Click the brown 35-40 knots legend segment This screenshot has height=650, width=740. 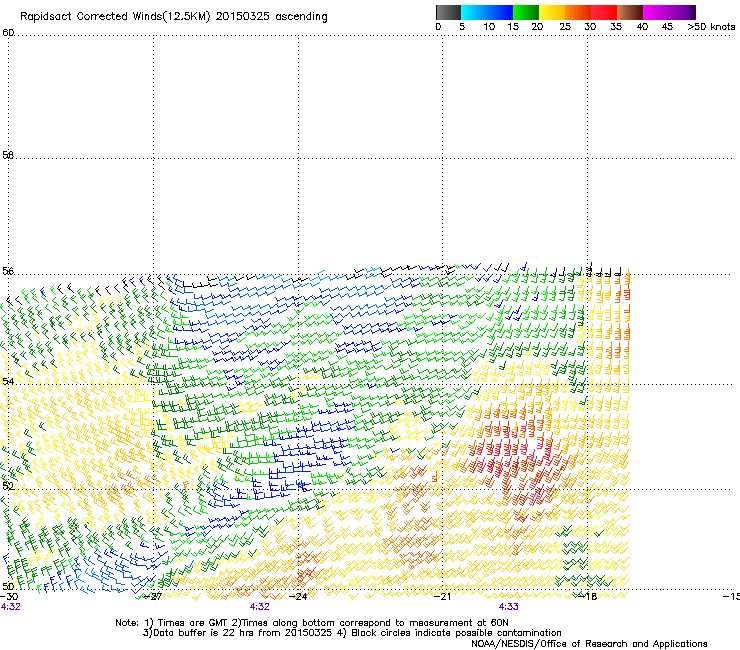tap(630, 12)
